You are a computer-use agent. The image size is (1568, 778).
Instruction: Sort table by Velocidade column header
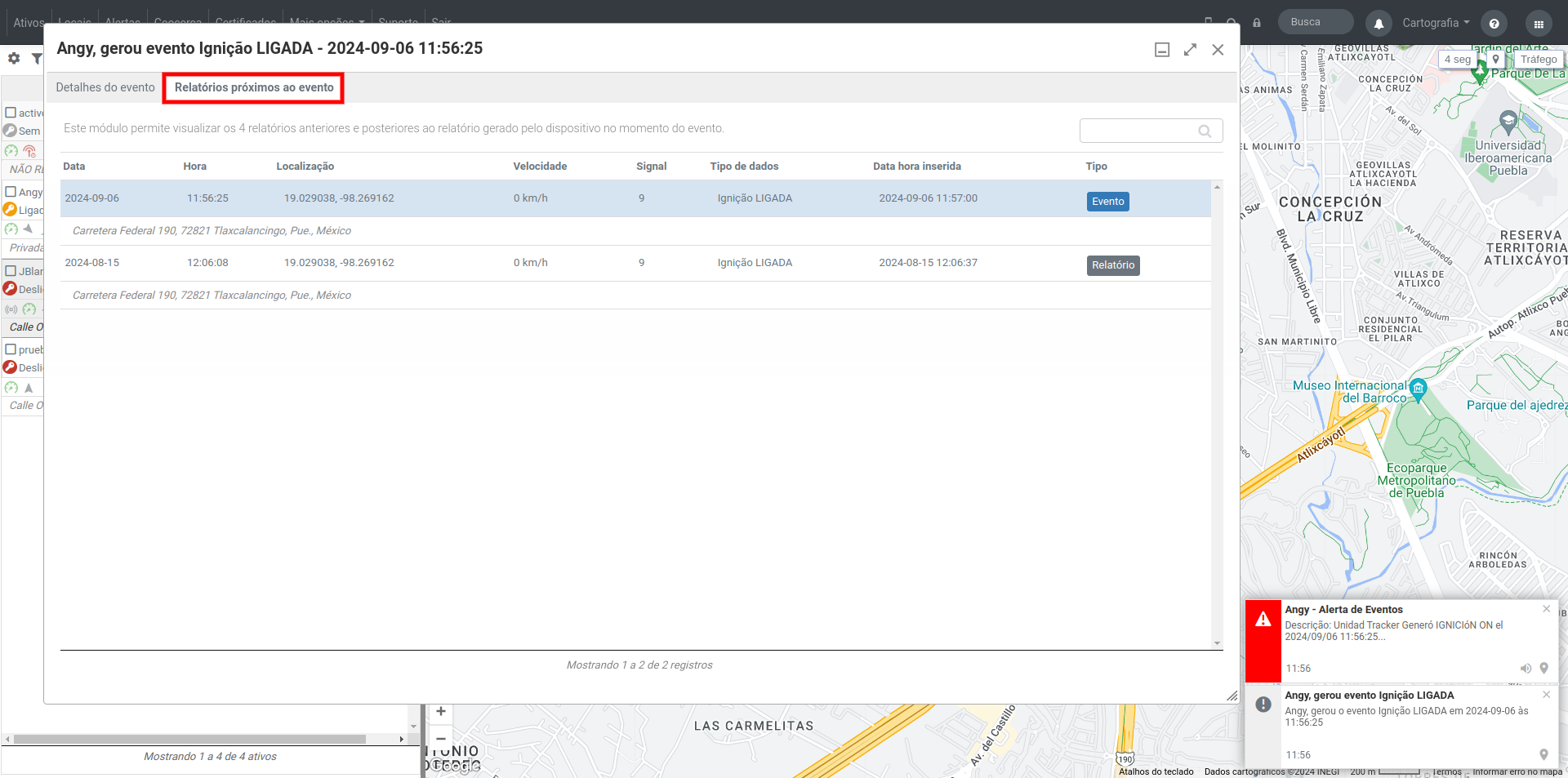click(x=540, y=167)
